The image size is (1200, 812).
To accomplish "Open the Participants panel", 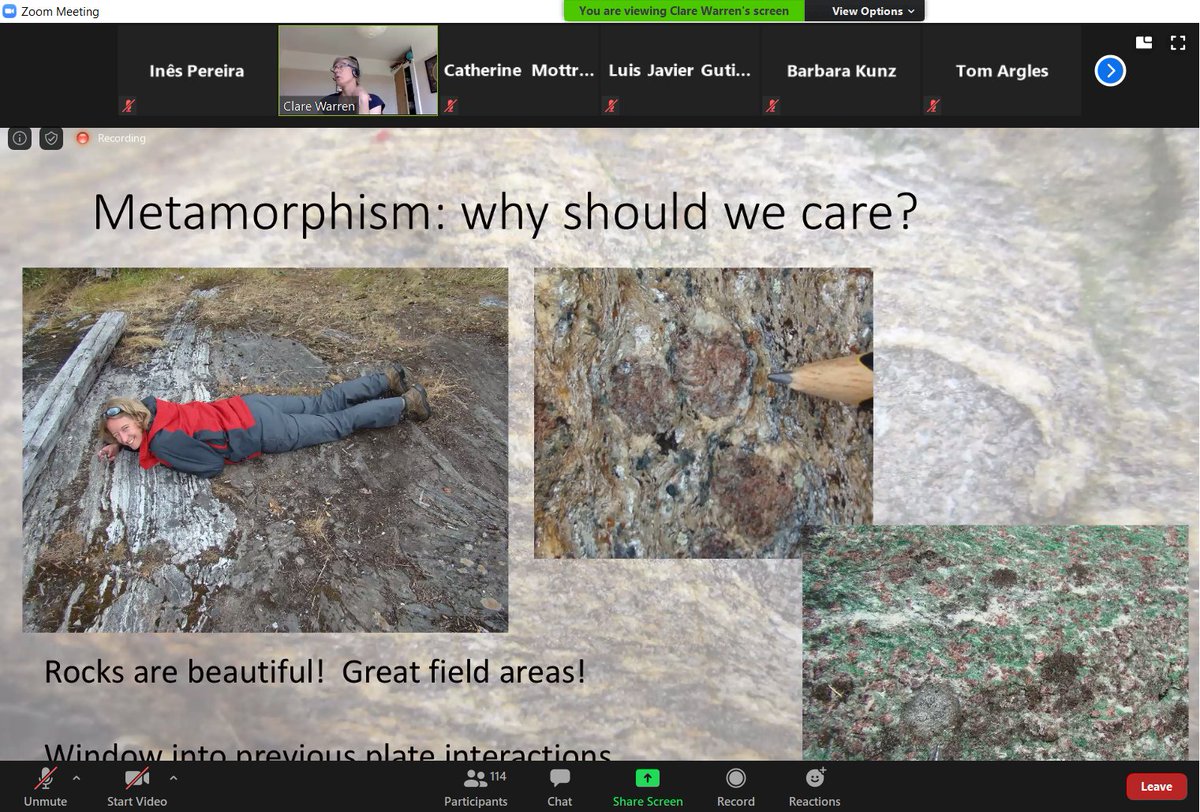I will pos(476,785).
